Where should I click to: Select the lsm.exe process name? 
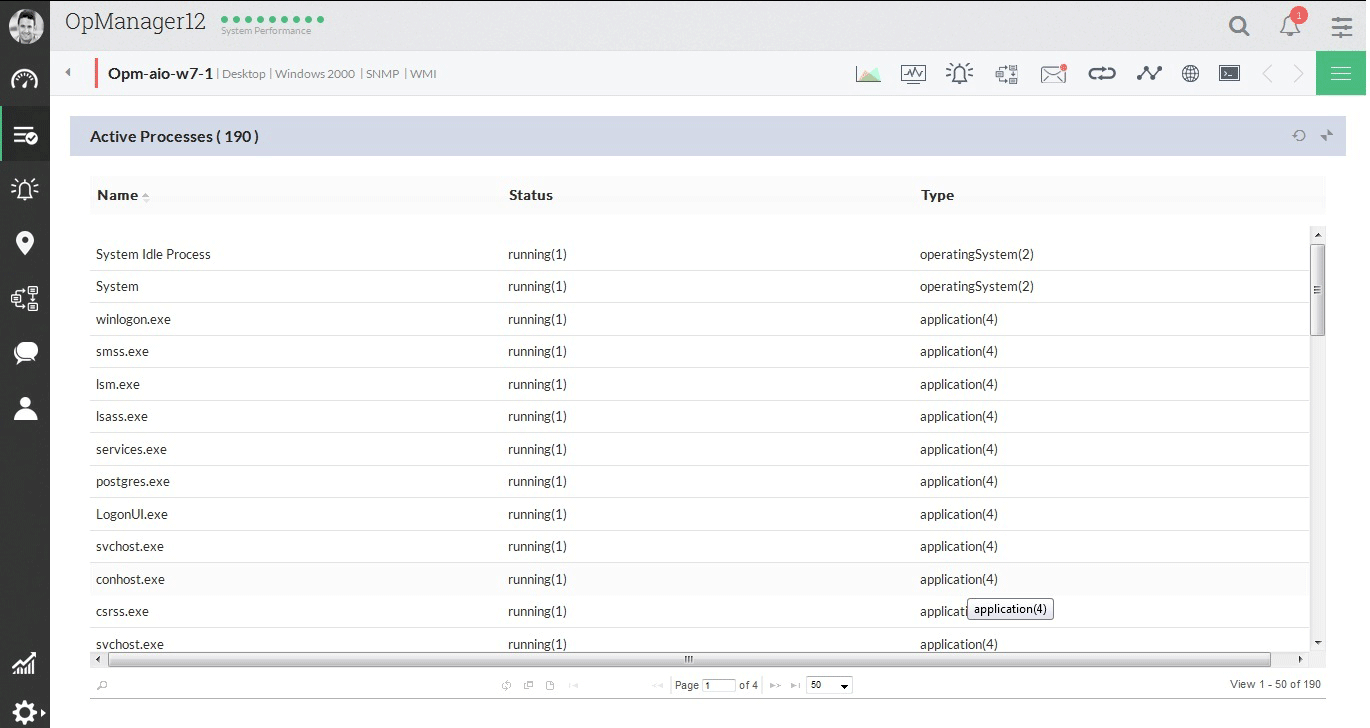(x=118, y=384)
